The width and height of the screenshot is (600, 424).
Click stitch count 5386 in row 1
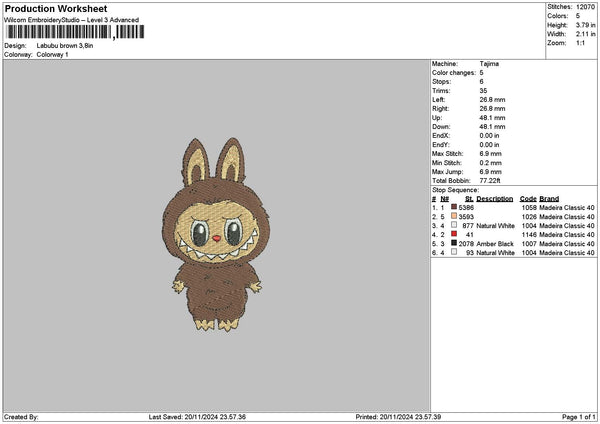point(466,207)
